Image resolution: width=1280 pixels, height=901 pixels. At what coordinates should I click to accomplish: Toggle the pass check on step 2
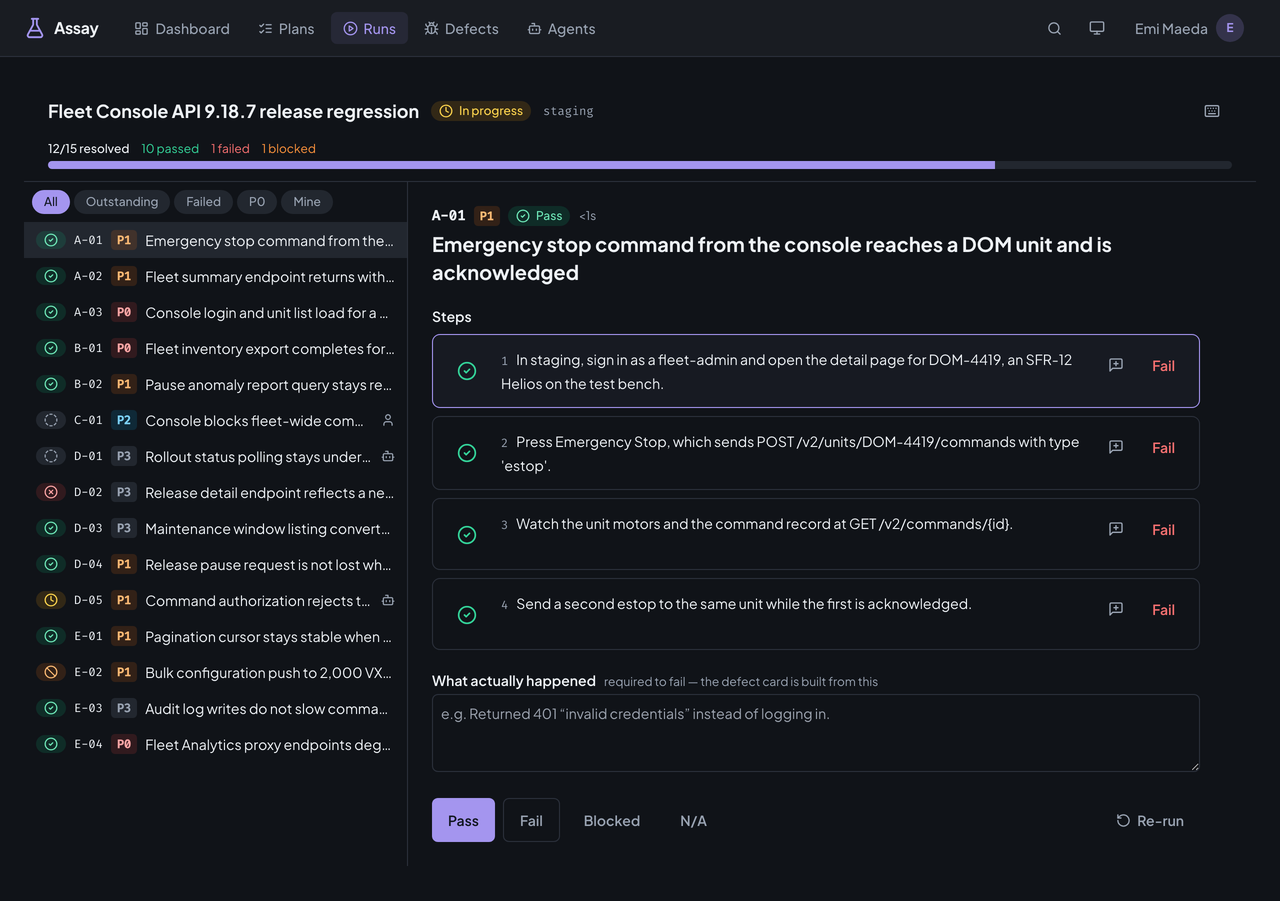point(467,453)
